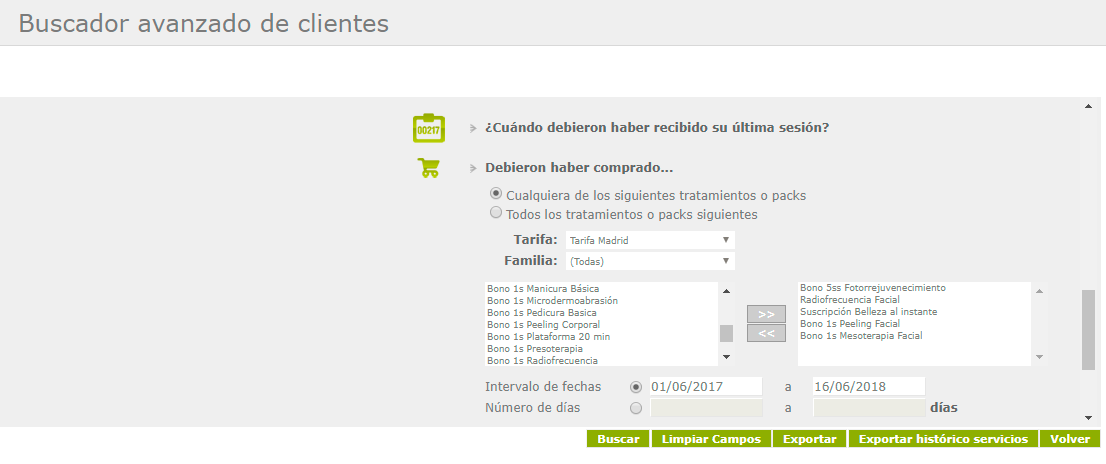This screenshot has width=1106, height=464.
Task: Click the '<<' remove button
Action: click(x=766, y=334)
